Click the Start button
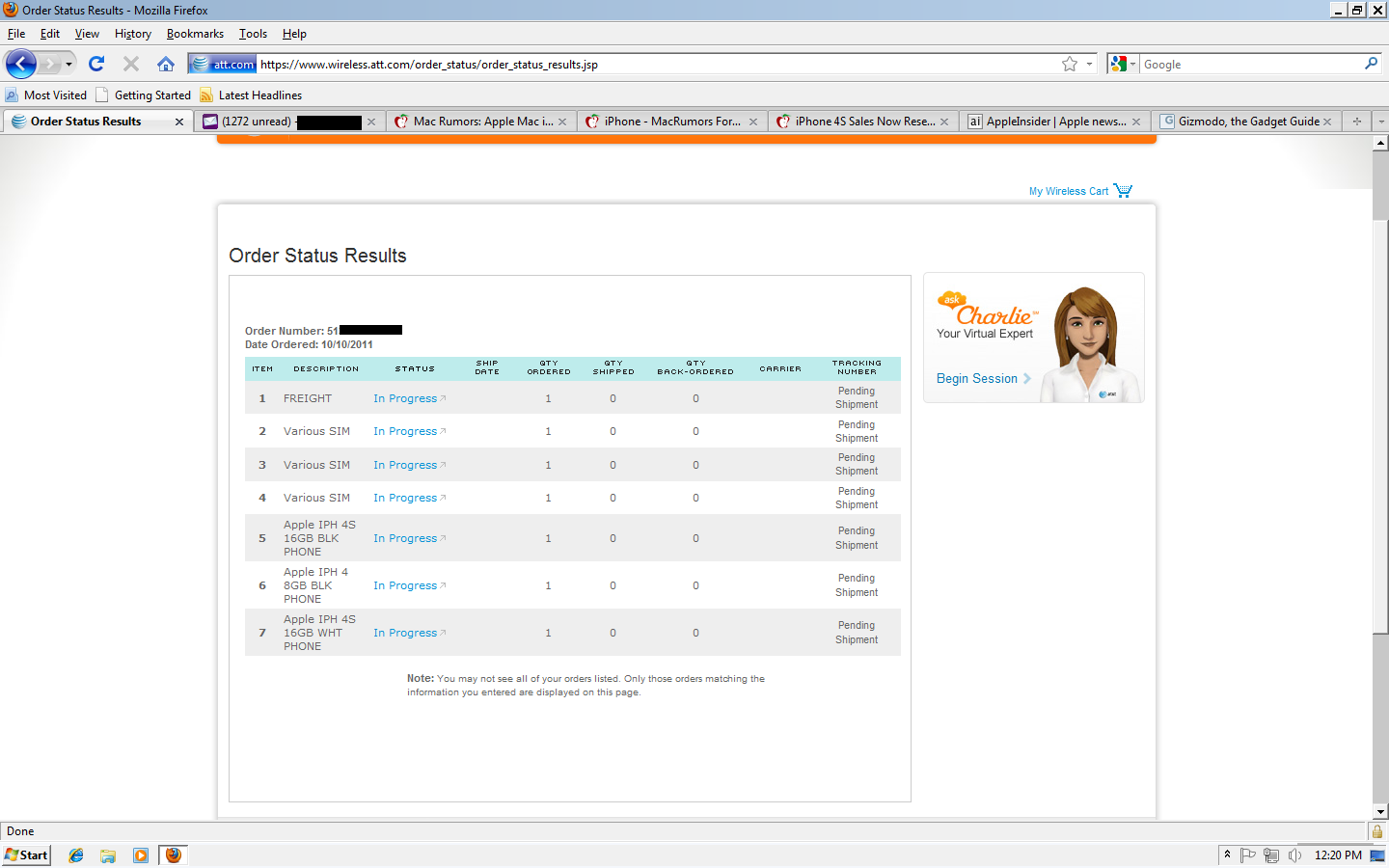Image resolution: width=1389 pixels, height=868 pixels. coord(26,855)
